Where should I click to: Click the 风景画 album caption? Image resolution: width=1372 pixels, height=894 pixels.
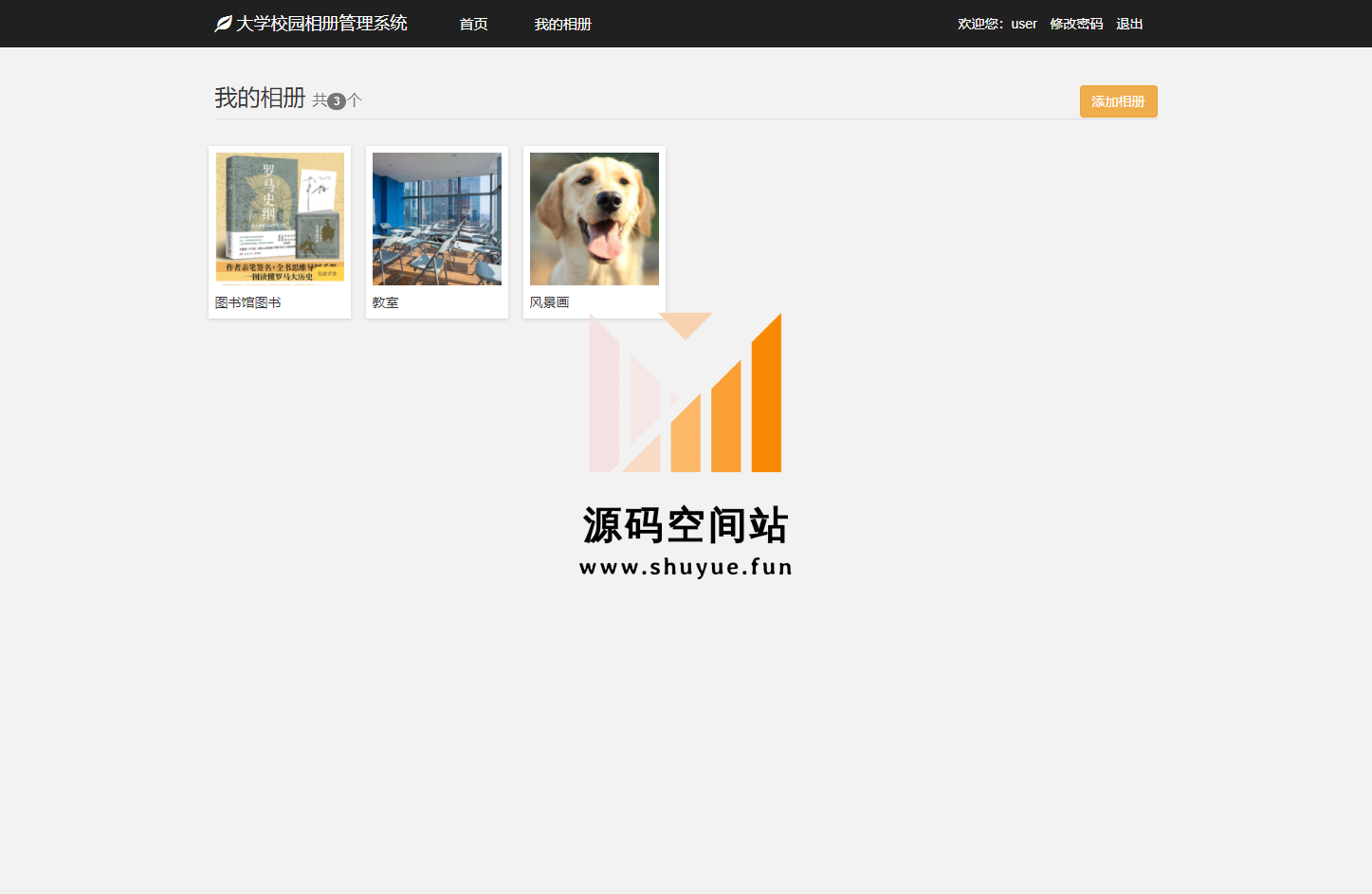click(550, 302)
